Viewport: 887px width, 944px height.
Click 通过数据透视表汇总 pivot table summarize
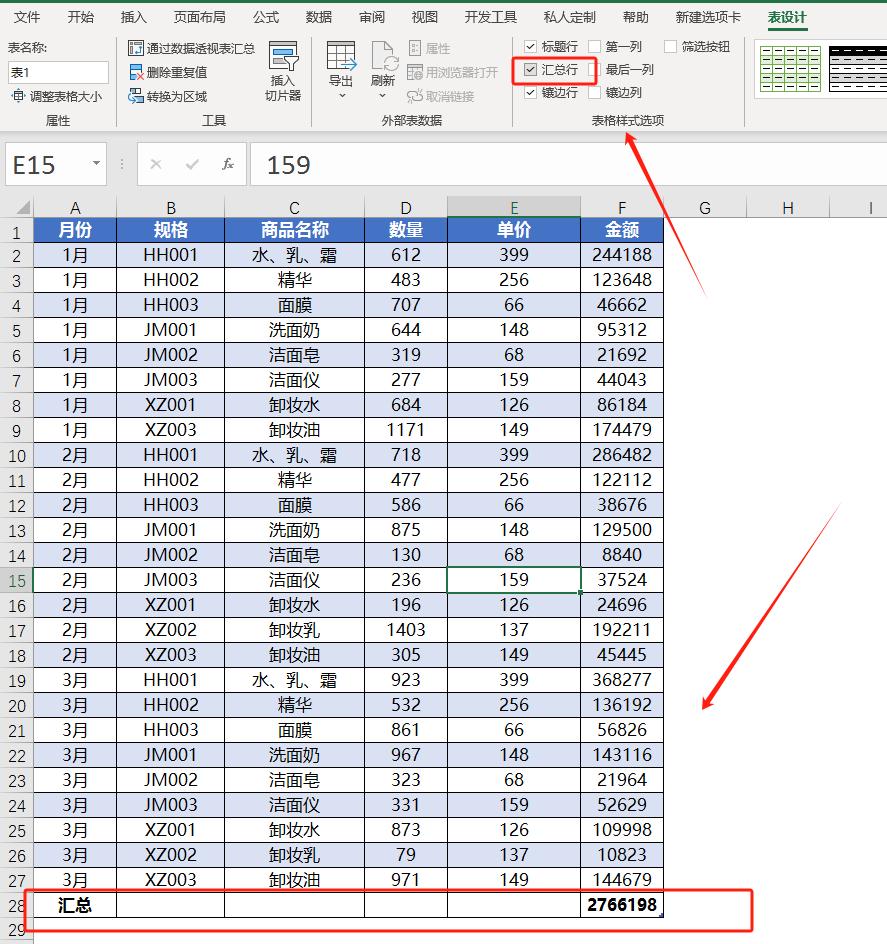(192, 48)
